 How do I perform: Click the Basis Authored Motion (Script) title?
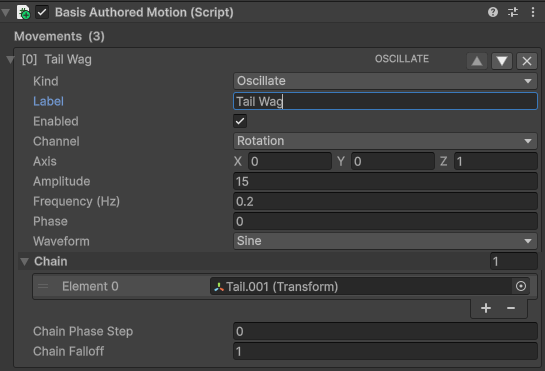144,13
